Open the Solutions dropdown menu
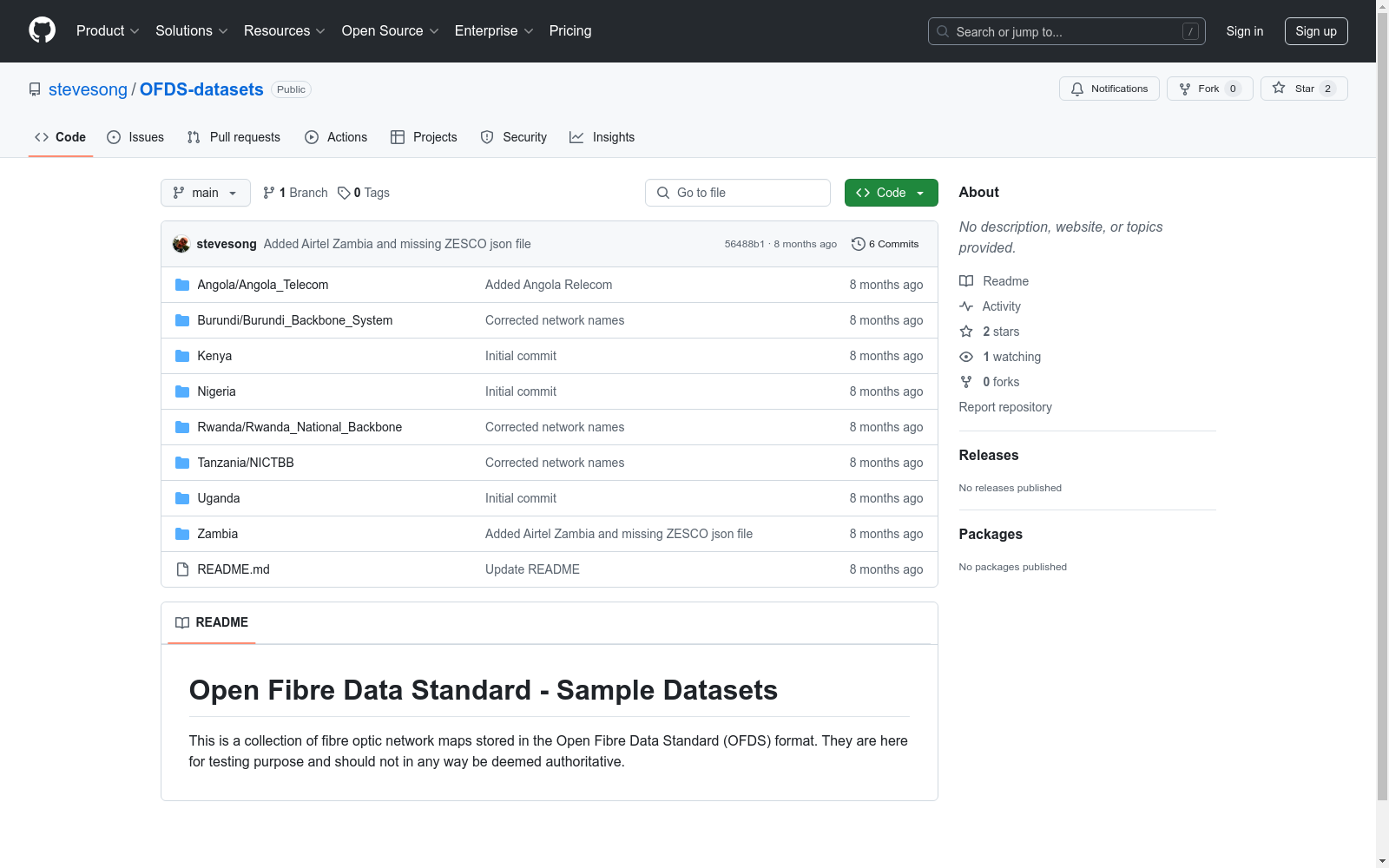 click(192, 30)
